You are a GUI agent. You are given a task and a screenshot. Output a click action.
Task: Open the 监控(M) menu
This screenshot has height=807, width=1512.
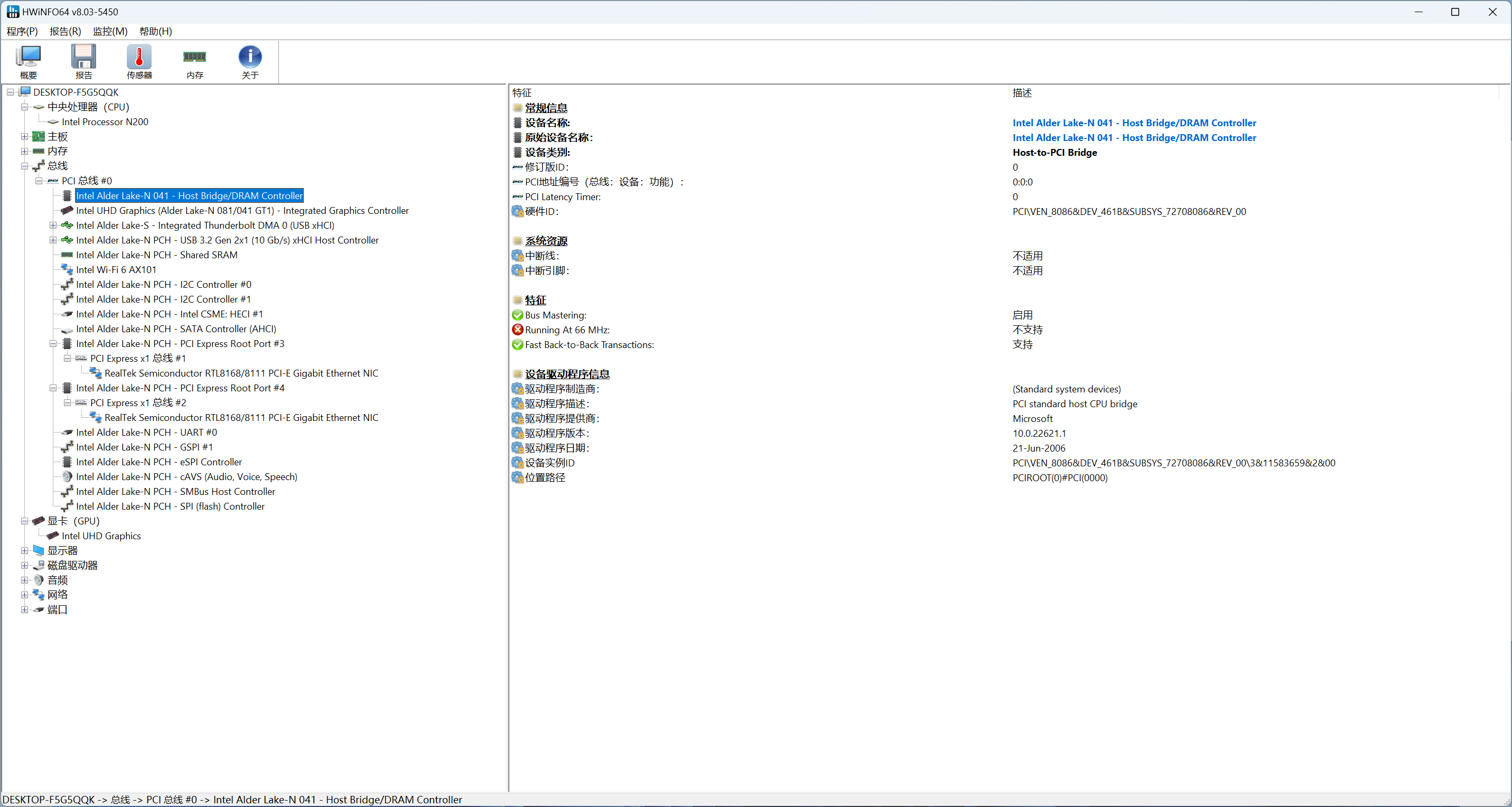[x=110, y=31]
